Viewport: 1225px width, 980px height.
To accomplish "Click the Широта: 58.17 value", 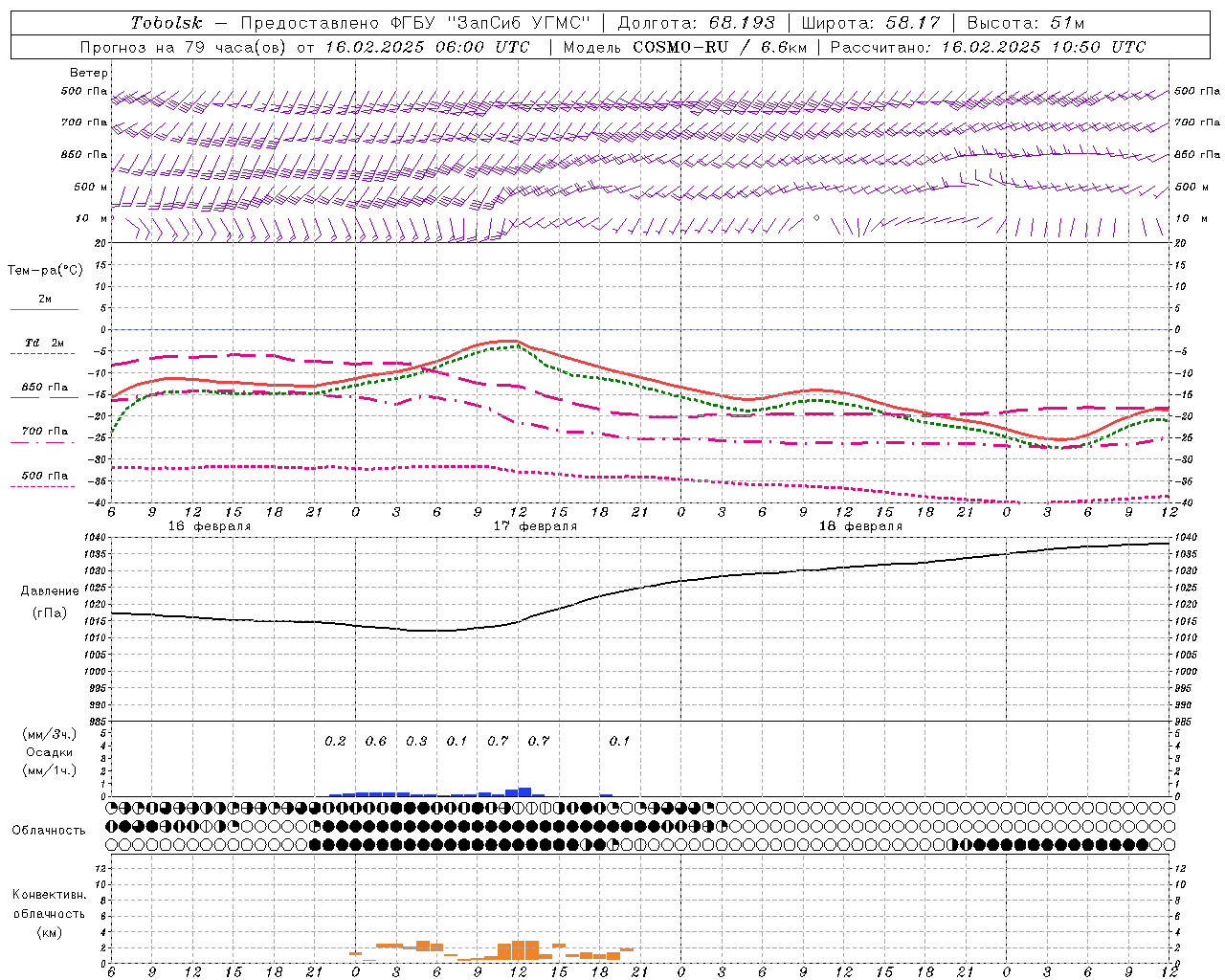I will click(x=870, y=23).
